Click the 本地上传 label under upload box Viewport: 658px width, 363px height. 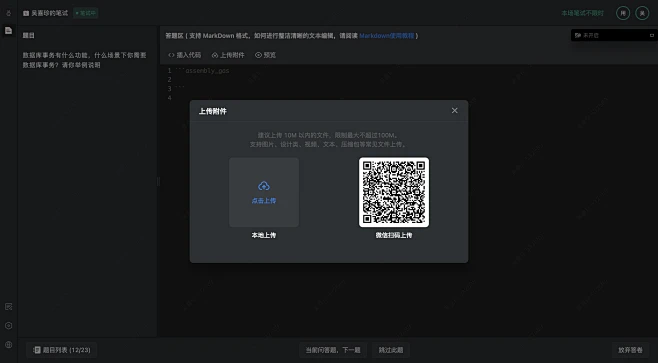(x=264, y=235)
